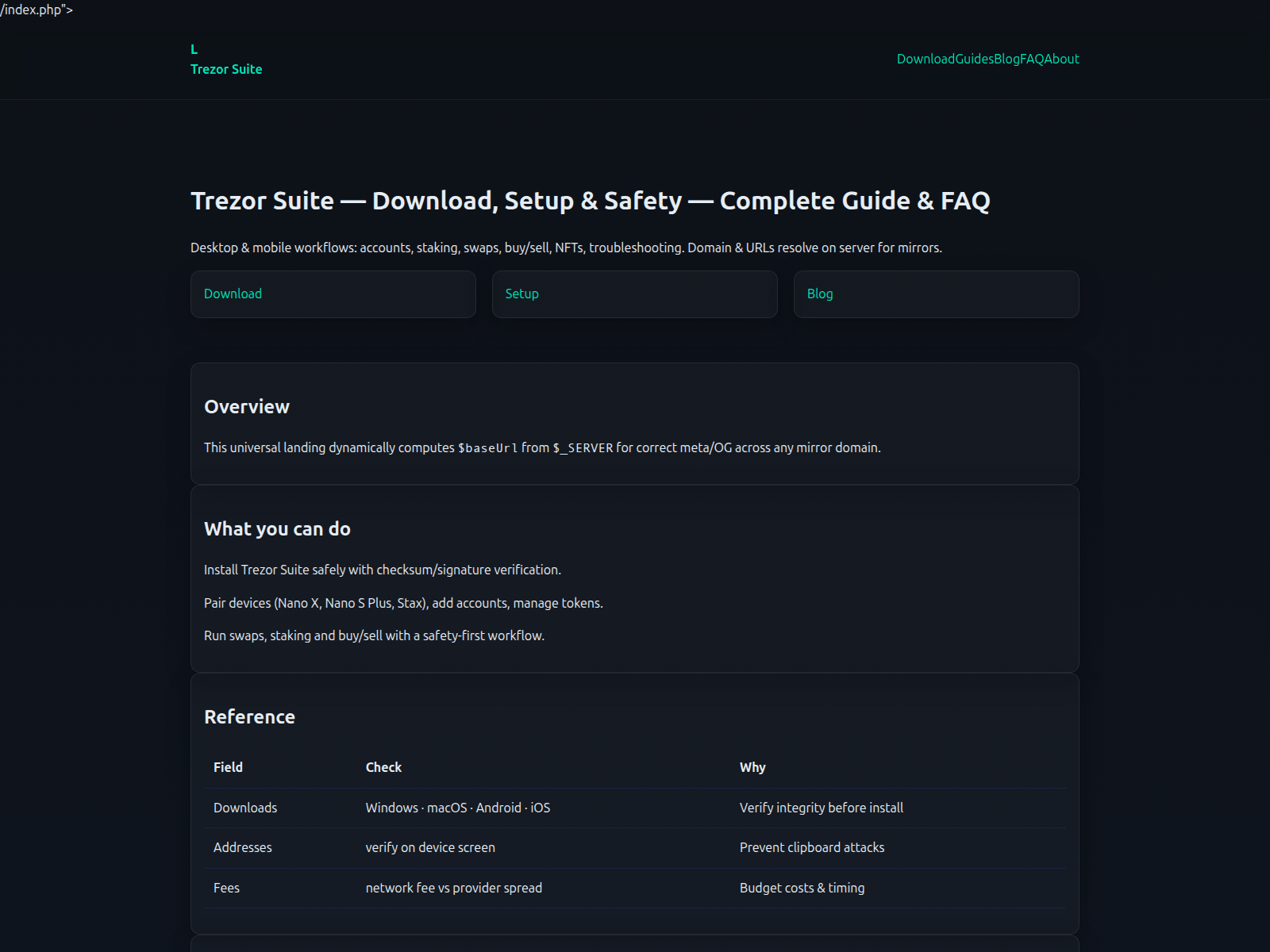This screenshot has width=1270, height=952.
Task: Open the About nav link
Action: 1061,59
